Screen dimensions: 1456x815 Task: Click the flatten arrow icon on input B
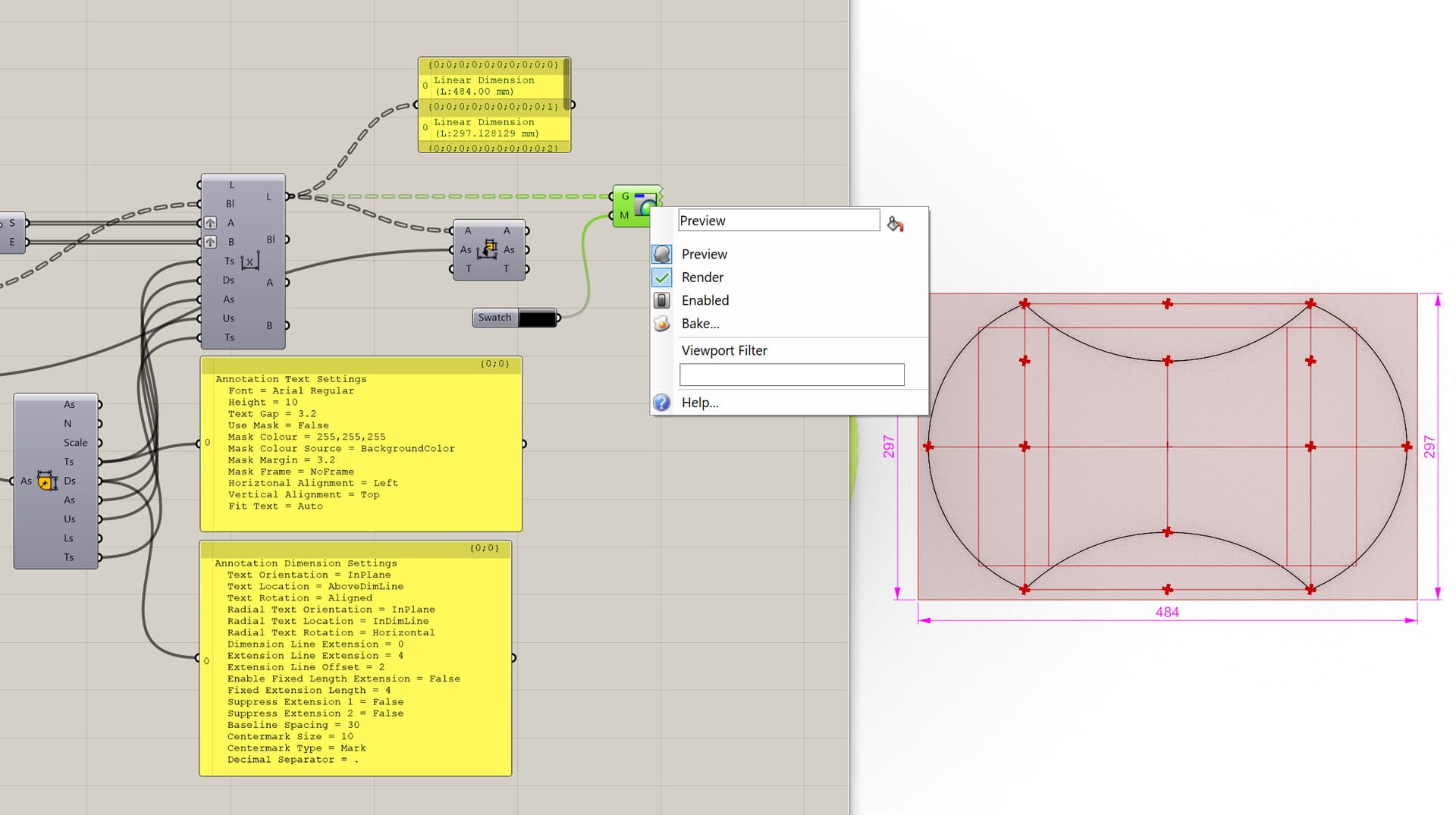[x=211, y=242]
